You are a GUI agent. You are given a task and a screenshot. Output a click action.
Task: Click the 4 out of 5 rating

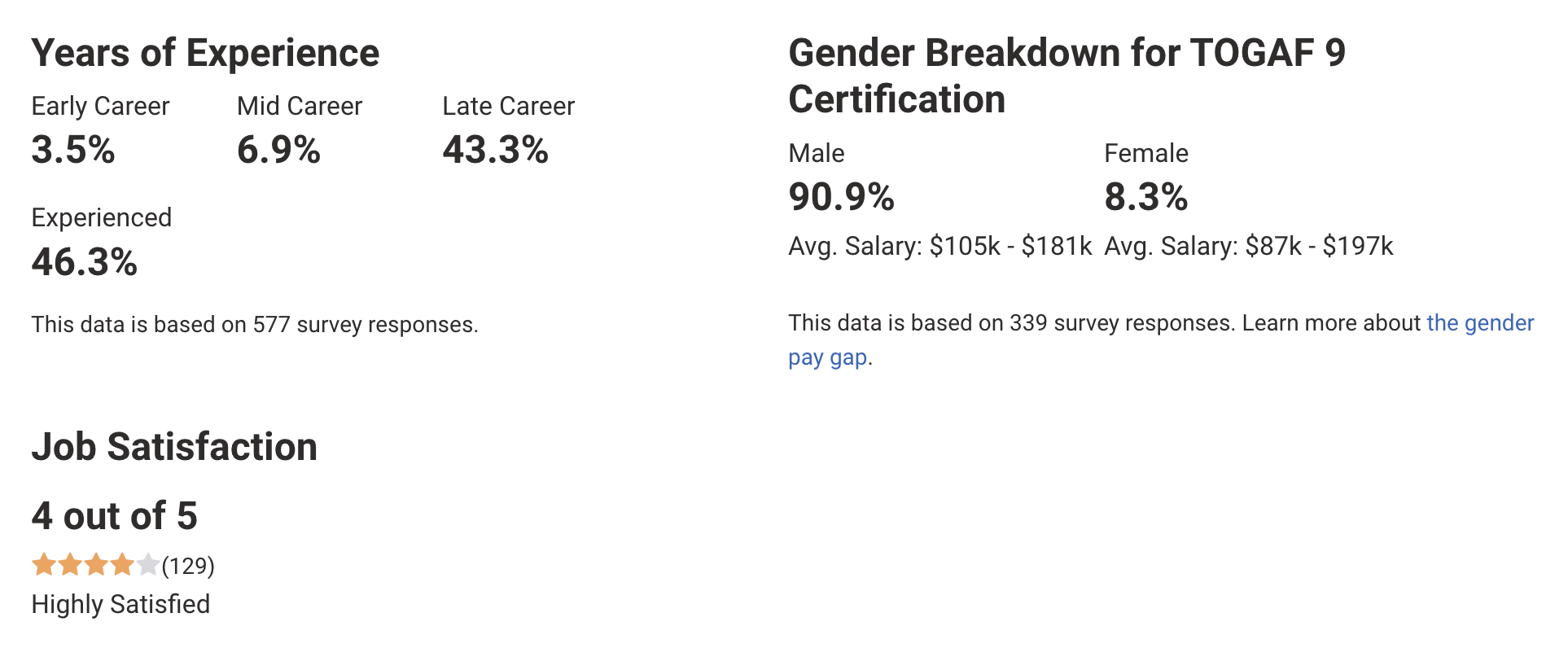[x=114, y=516]
